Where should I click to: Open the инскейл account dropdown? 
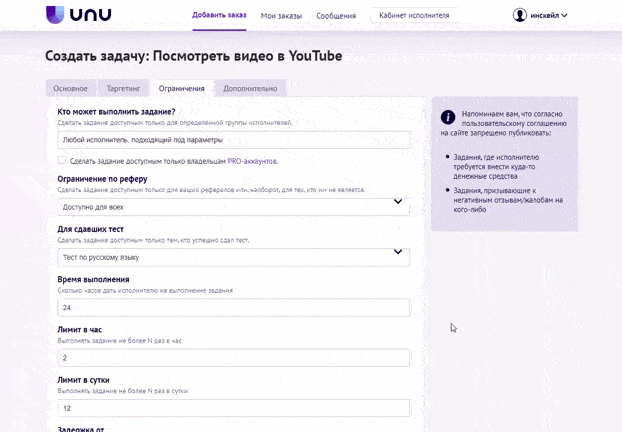pyautogui.click(x=549, y=15)
